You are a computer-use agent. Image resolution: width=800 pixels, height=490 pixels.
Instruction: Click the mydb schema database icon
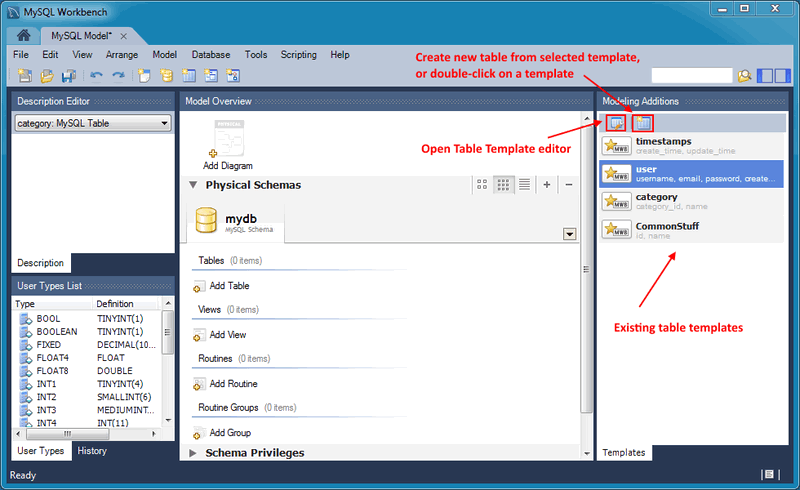tap(206, 220)
